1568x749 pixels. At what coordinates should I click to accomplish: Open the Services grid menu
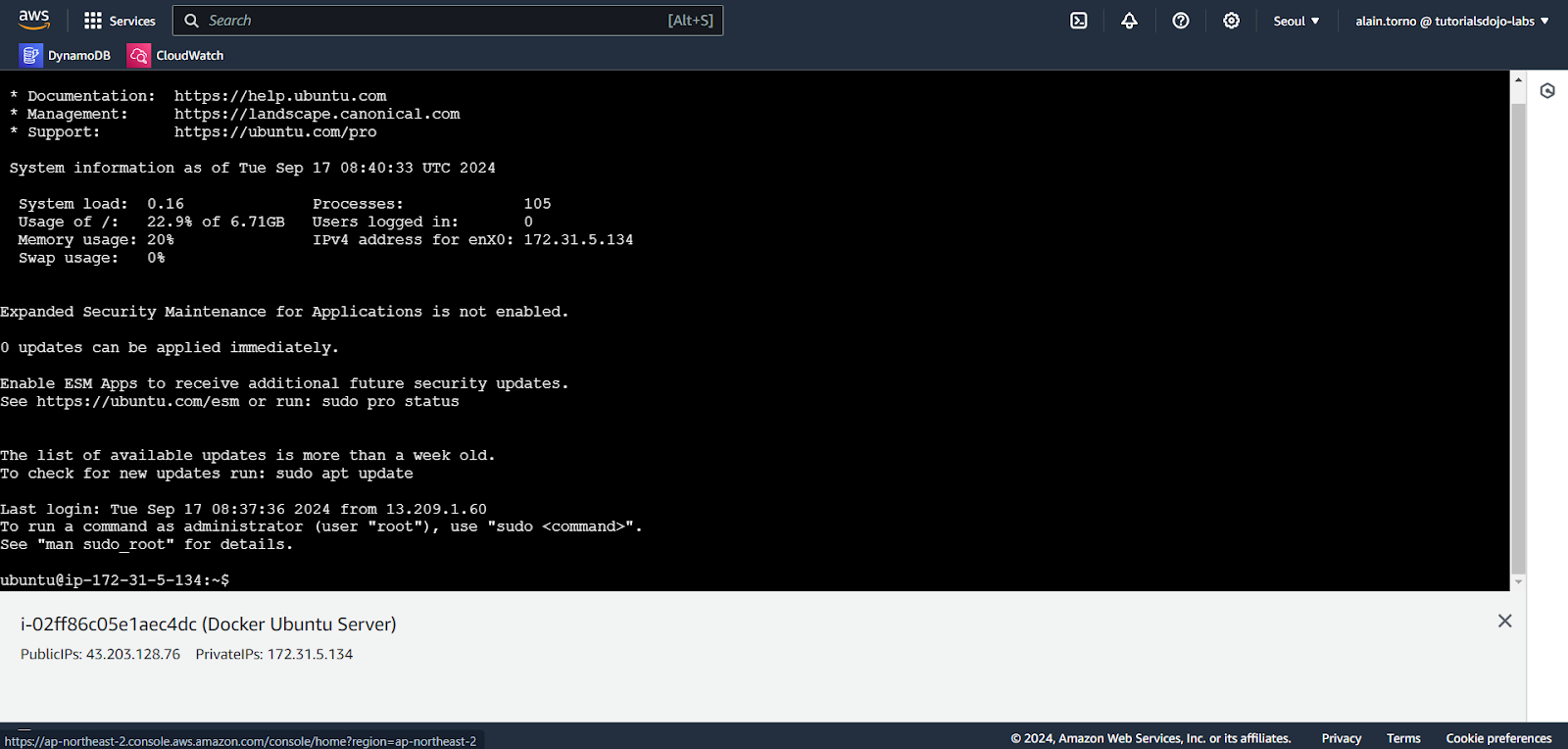pyautogui.click(x=93, y=21)
